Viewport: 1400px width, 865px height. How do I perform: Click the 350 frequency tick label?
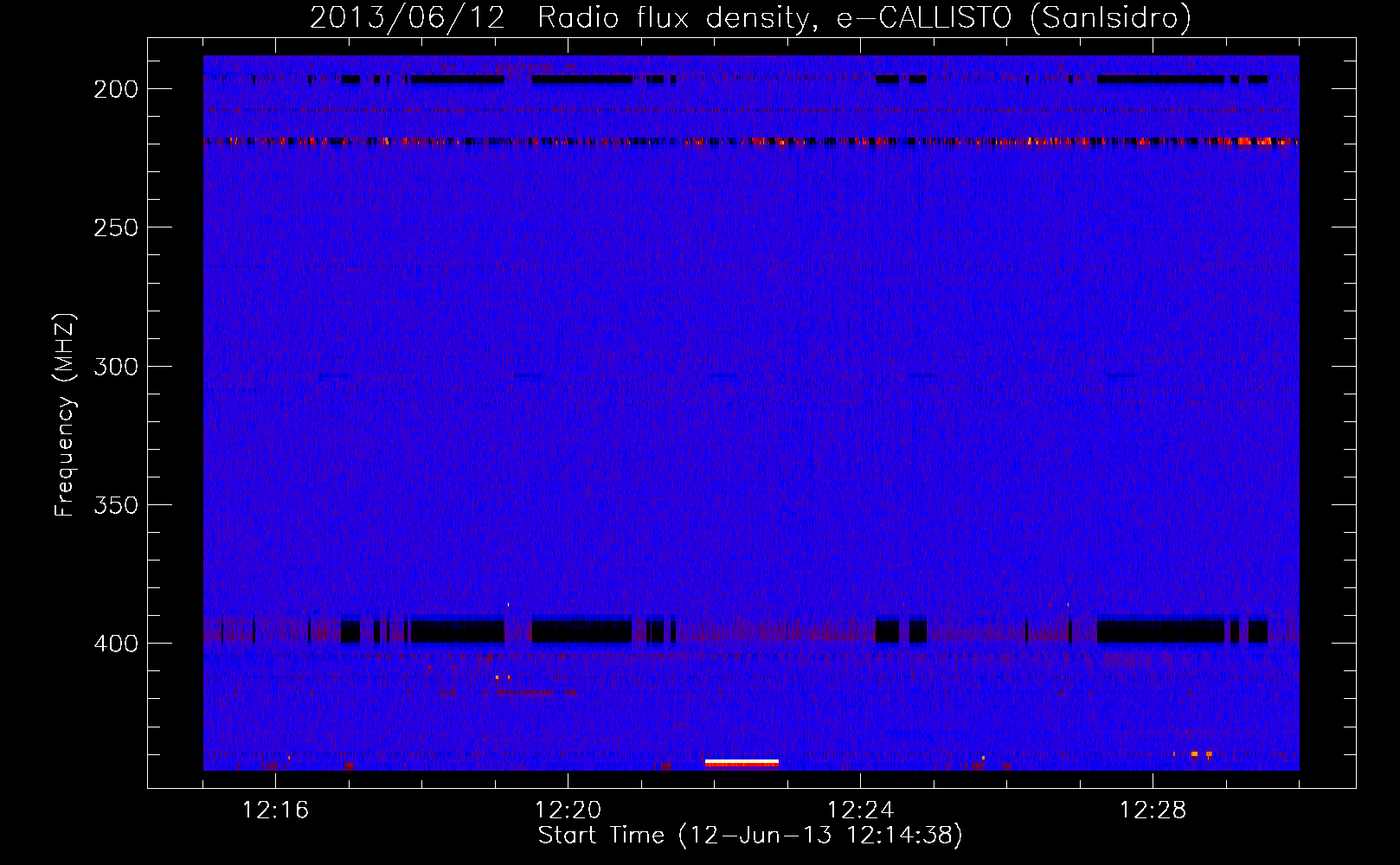(116, 505)
